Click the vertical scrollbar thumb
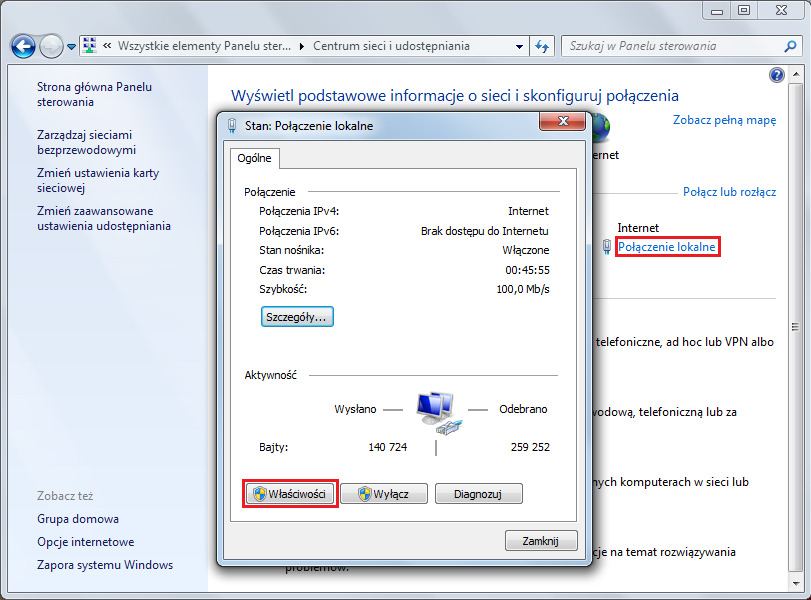811x600 pixels. (795, 327)
